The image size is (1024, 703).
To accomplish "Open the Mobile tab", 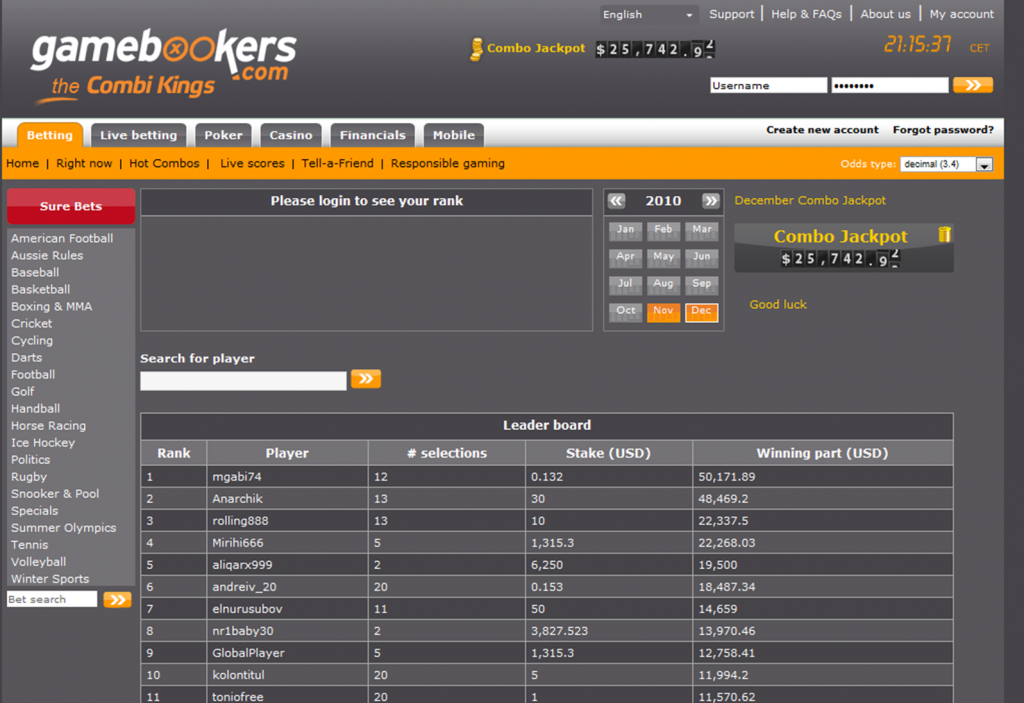I will coord(453,135).
